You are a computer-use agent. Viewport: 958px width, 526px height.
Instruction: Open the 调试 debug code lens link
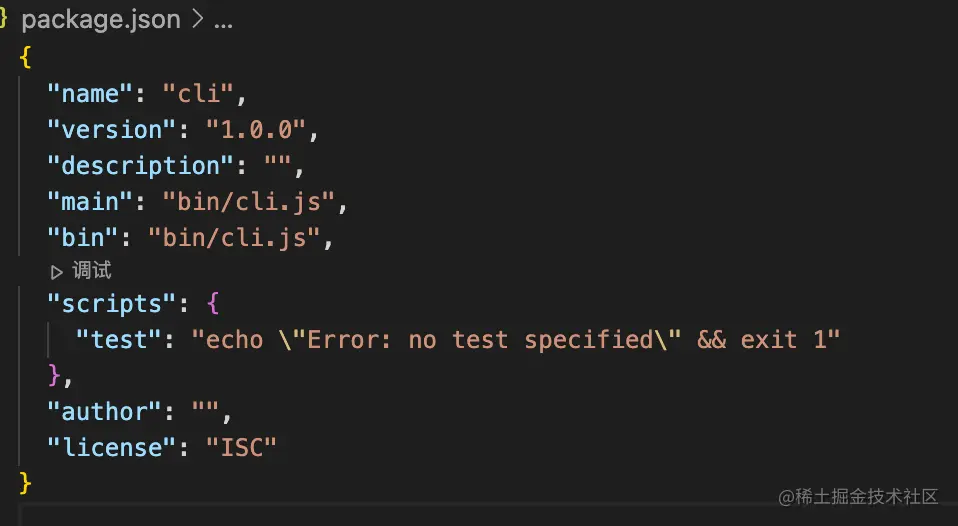[x=92, y=271]
